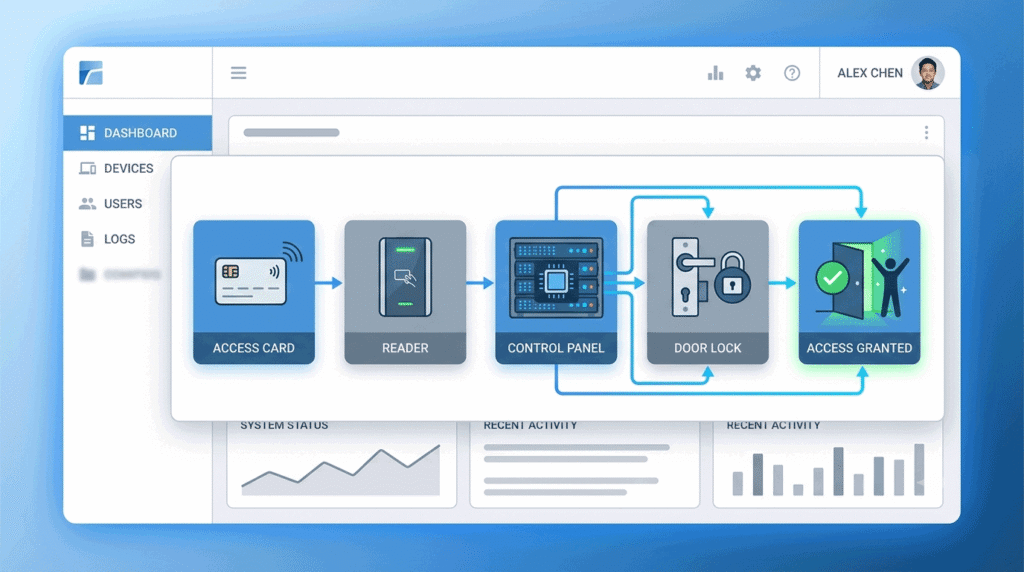Click the Devices monitor icon
Image resolution: width=1024 pixels, height=572 pixels.
tap(88, 168)
